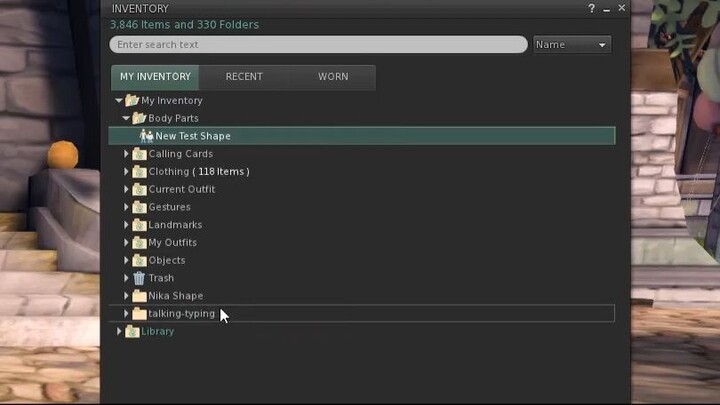The width and height of the screenshot is (720, 405).
Task: Switch to the Recent tab
Action: point(244,77)
